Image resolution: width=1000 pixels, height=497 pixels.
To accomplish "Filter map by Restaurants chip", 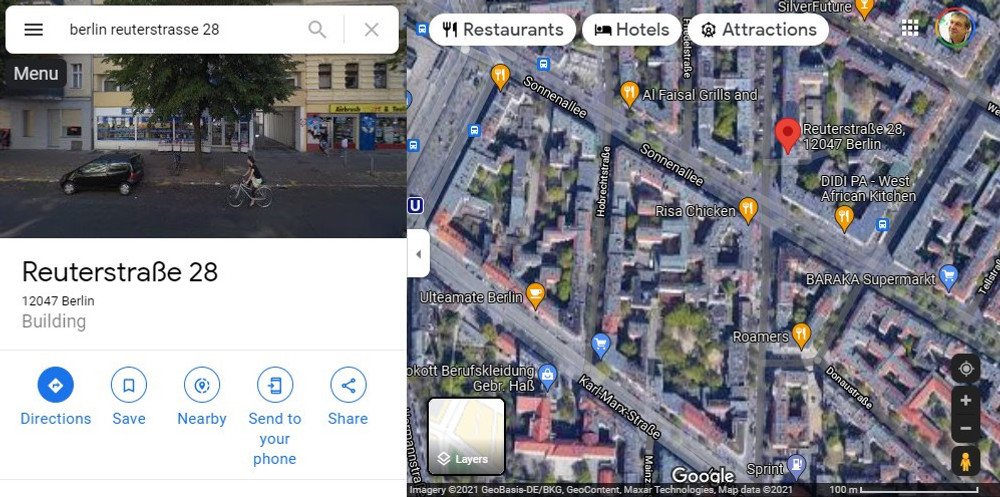I will 503,29.
